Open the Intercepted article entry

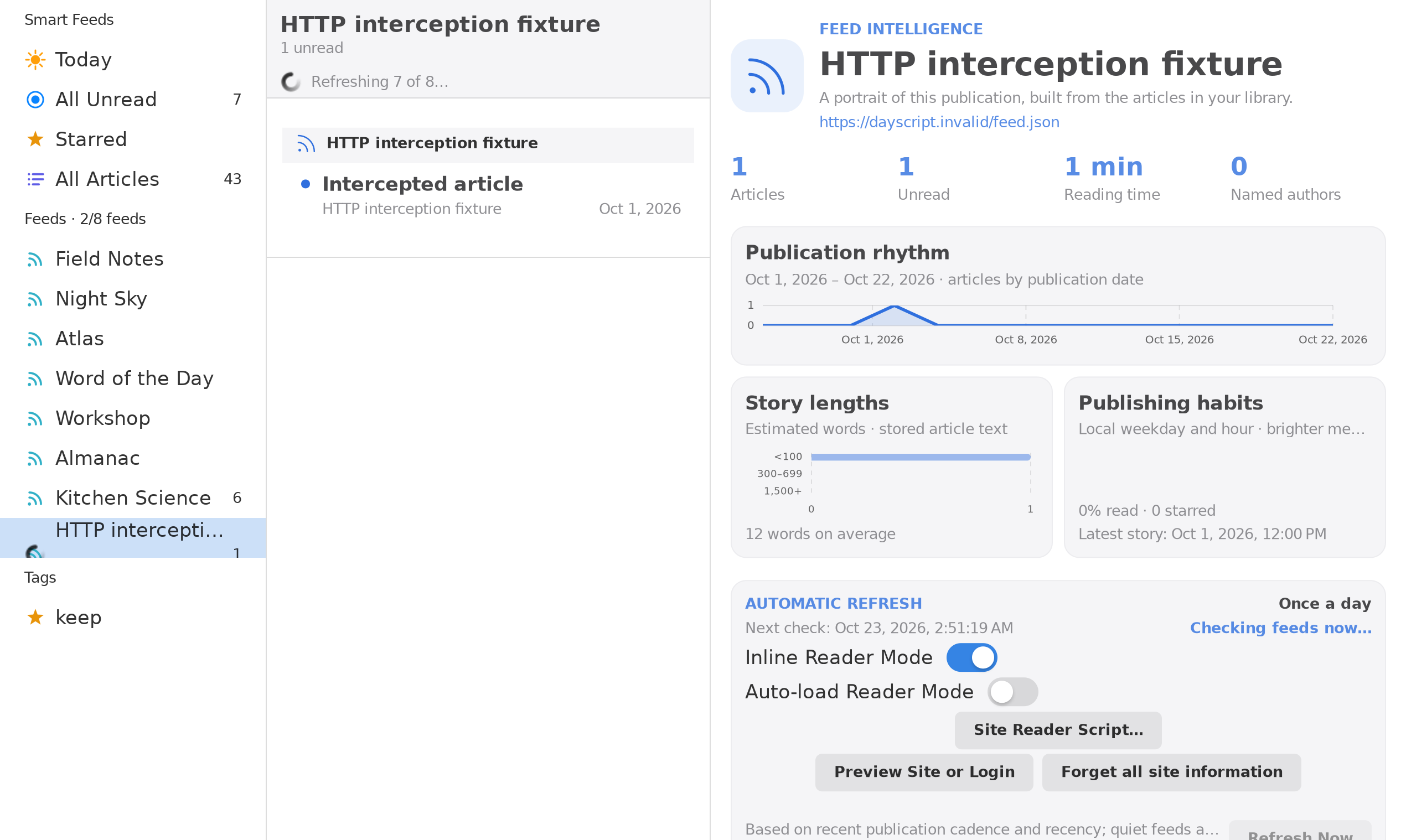(x=488, y=195)
